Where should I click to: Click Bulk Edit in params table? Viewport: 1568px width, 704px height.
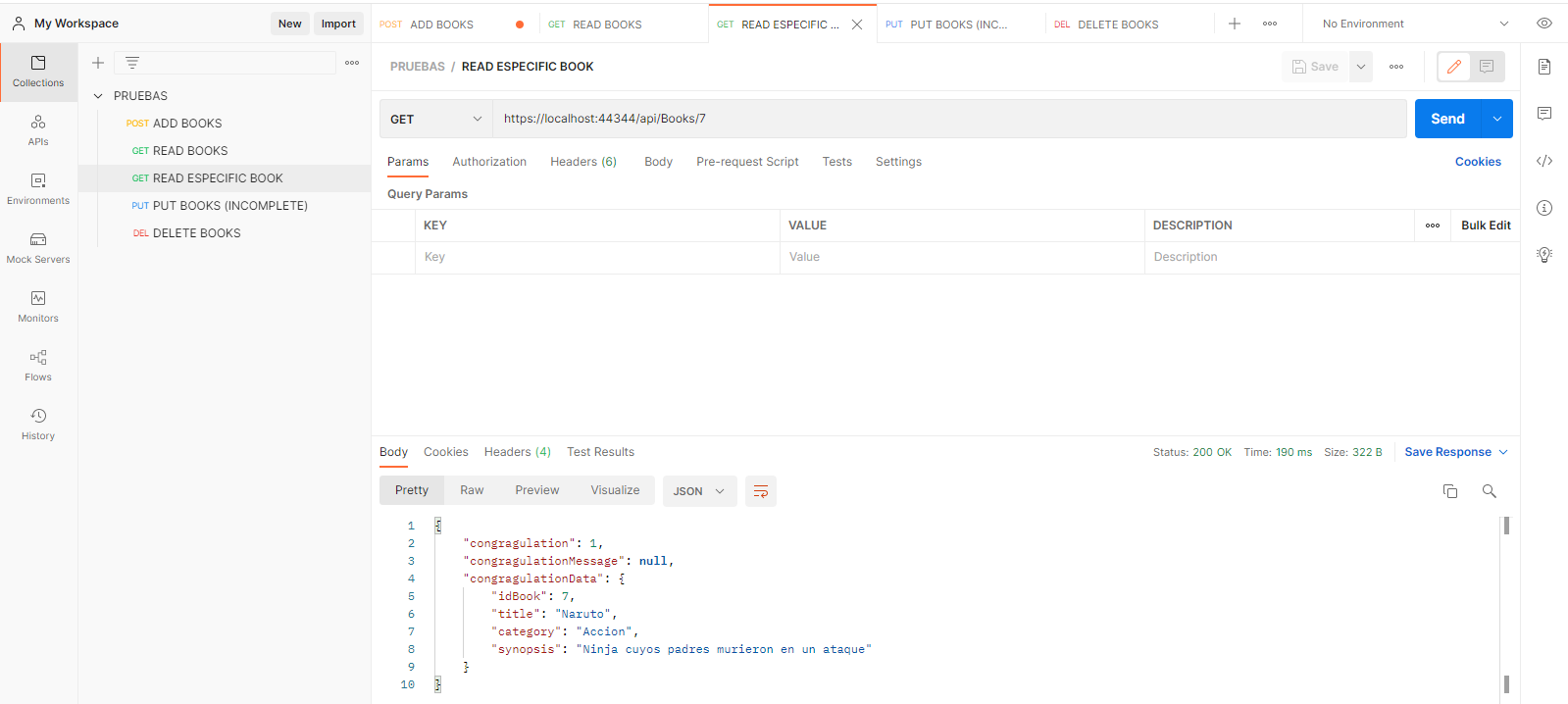1486,226
